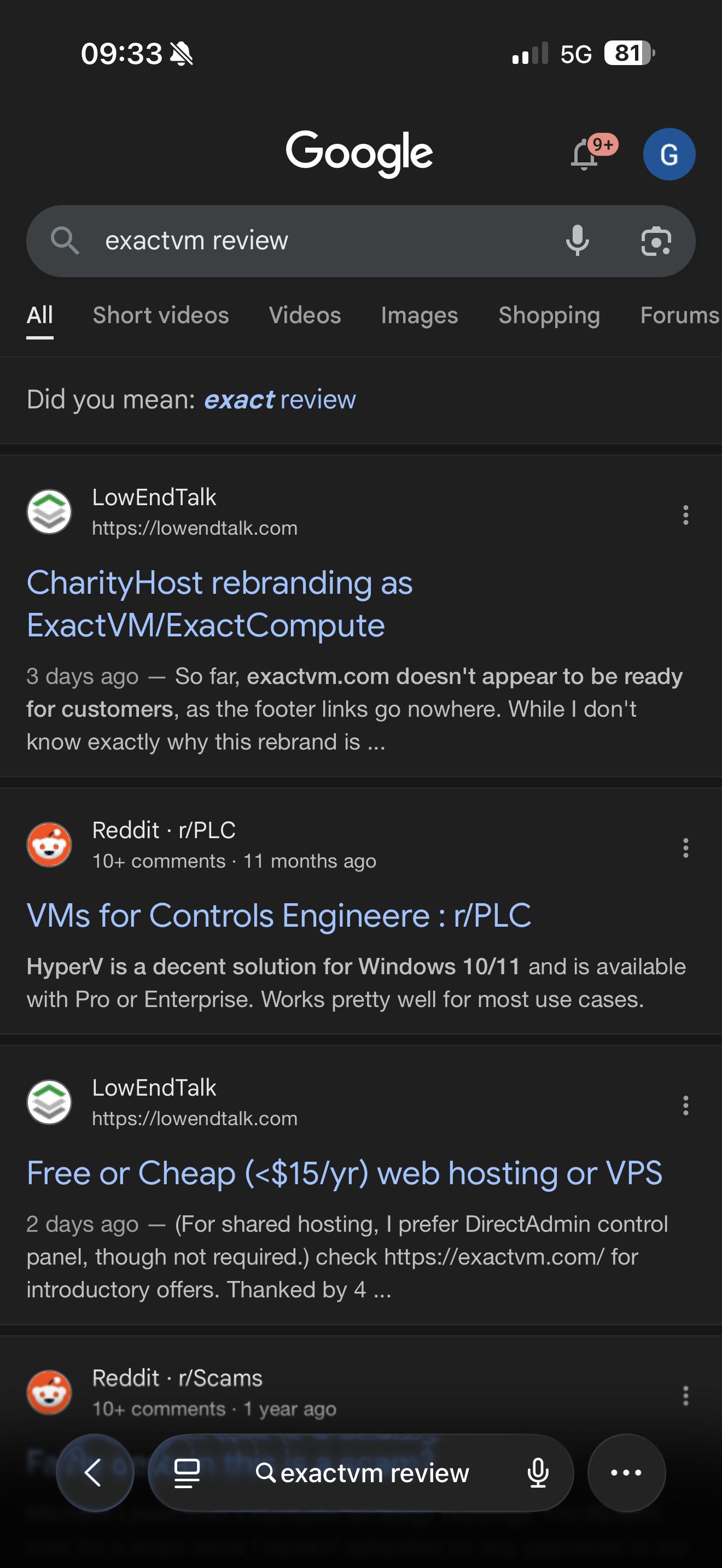722x1568 pixels.
Task: Switch to the Images tab
Action: (420, 315)
